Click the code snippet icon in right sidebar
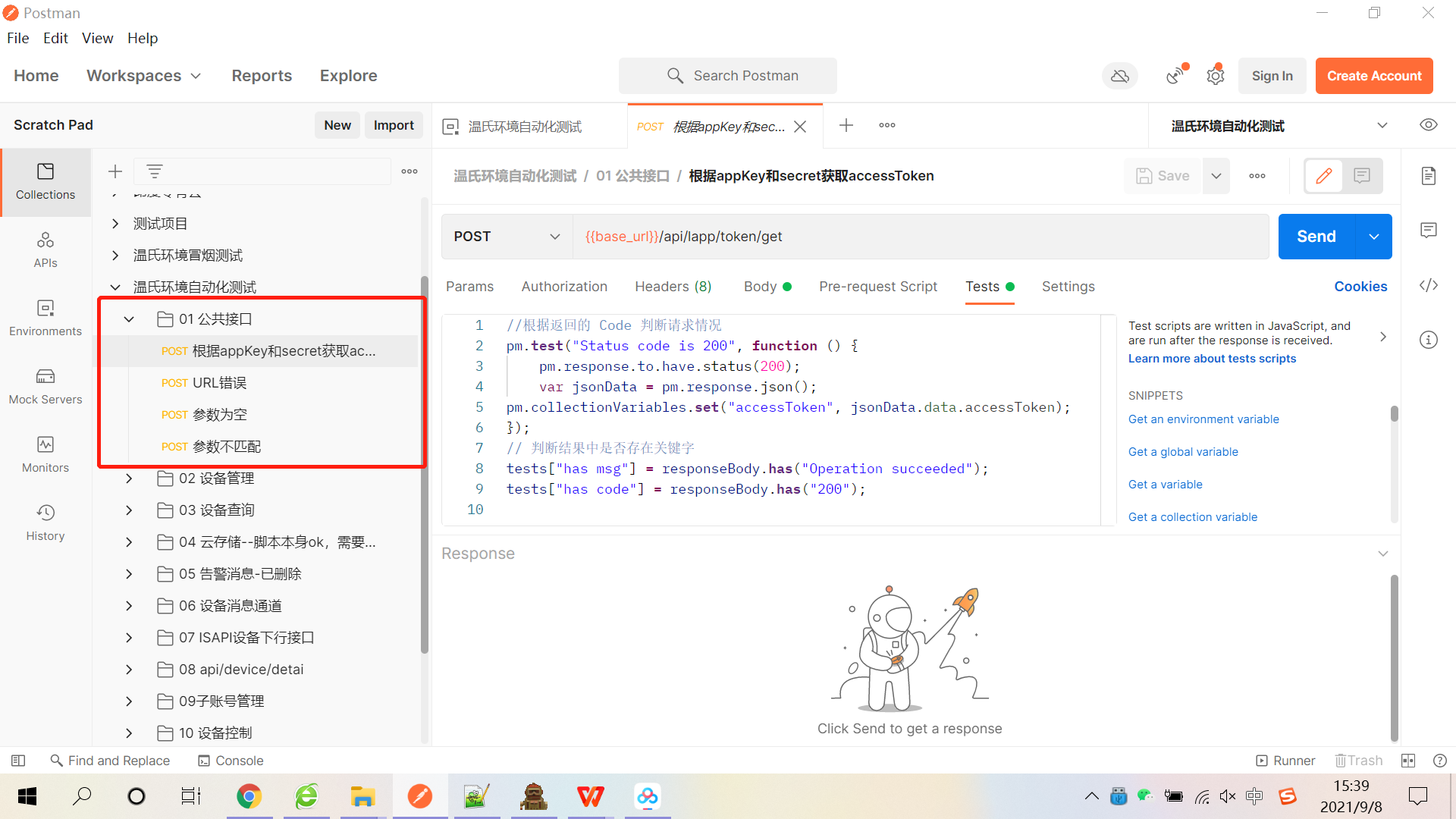The height and width of the screenshot is (819, 1456). [x=1429, y=285]
